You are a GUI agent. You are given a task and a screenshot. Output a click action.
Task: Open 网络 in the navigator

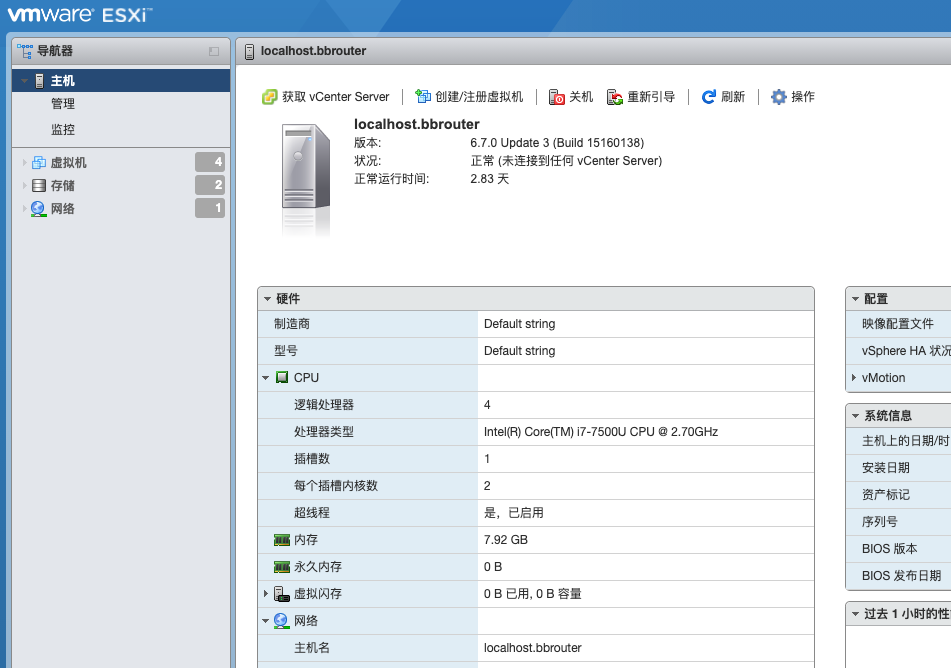pos(62,209)
